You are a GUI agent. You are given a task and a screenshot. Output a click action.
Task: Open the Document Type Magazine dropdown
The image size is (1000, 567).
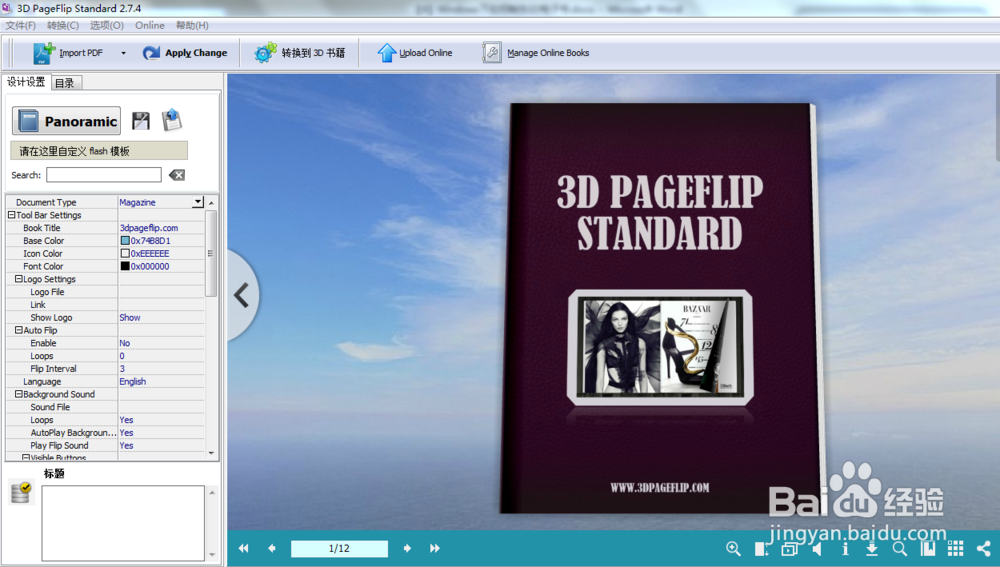198,202
